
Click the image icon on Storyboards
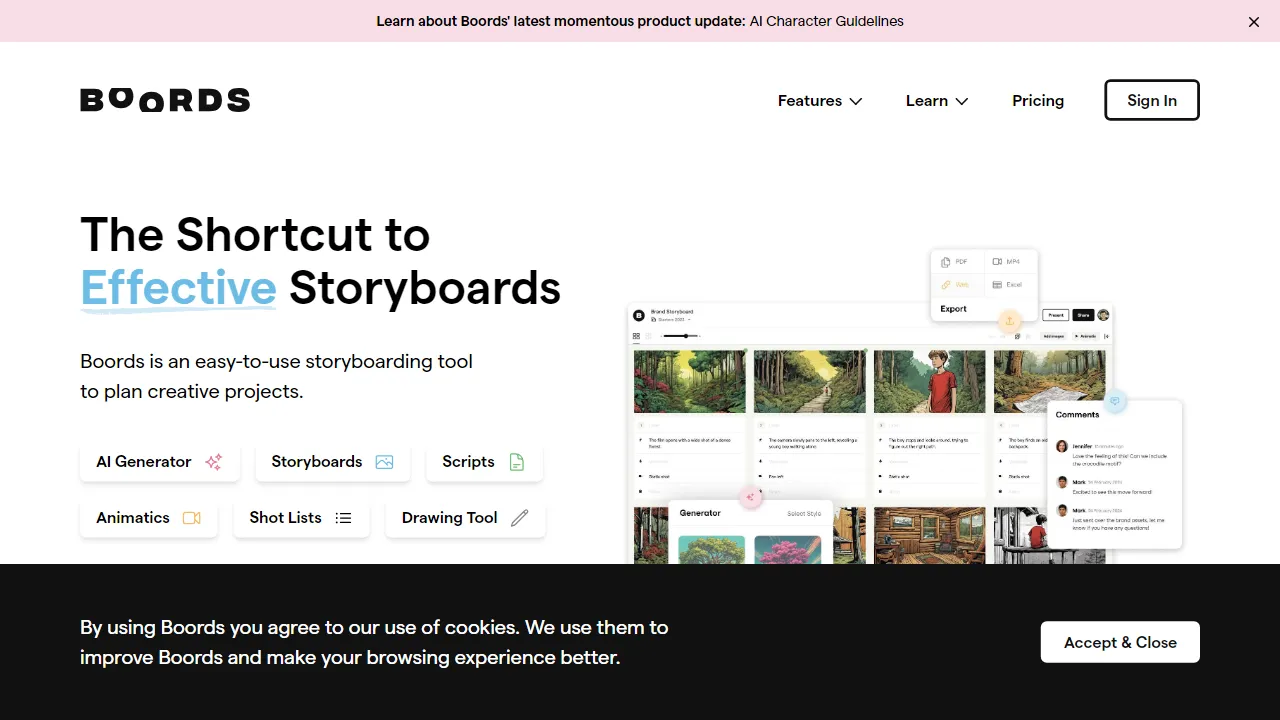(384, 462)
